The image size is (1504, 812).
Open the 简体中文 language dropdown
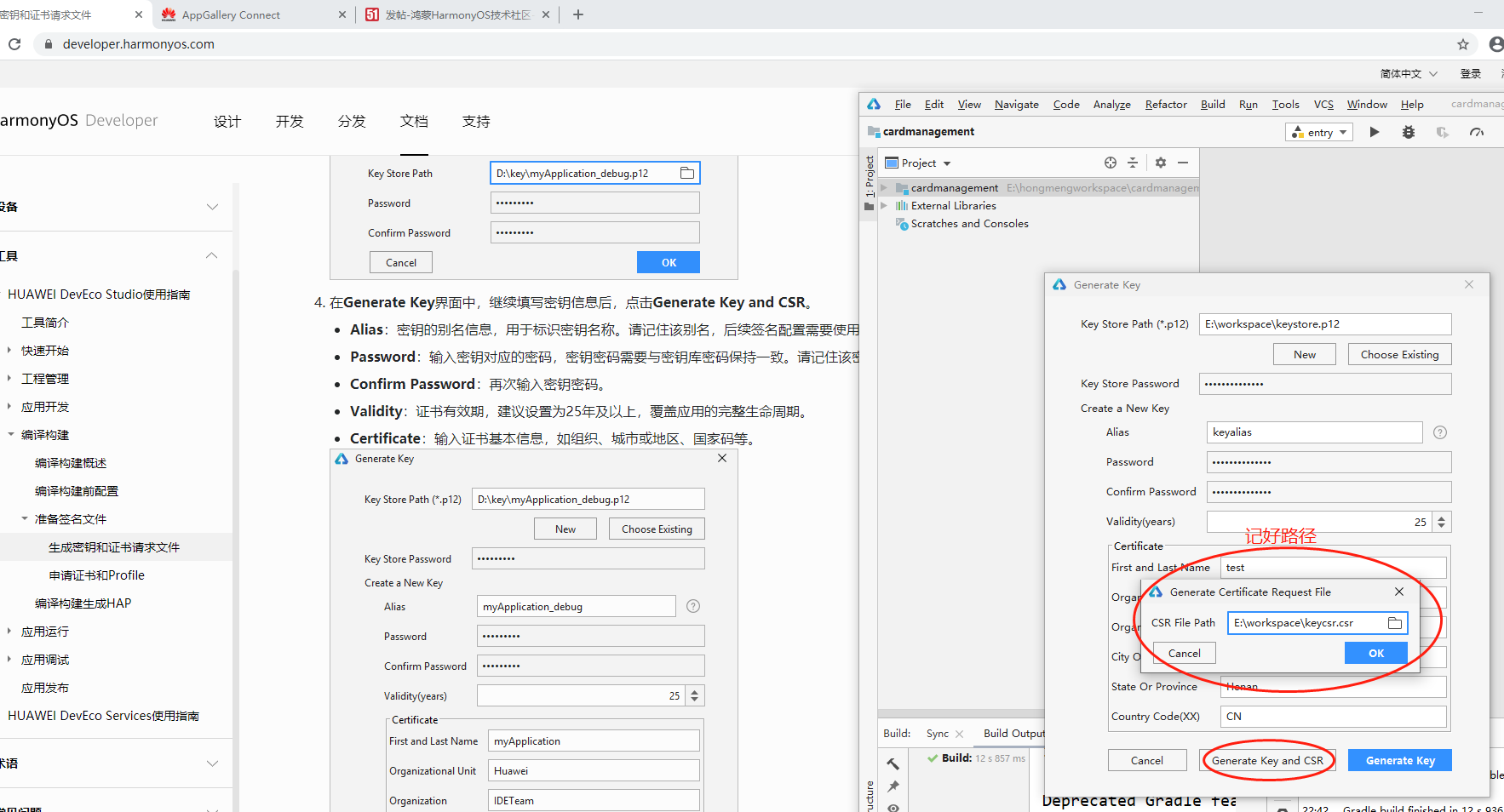pyautogui.click(x=1409, y=74)
